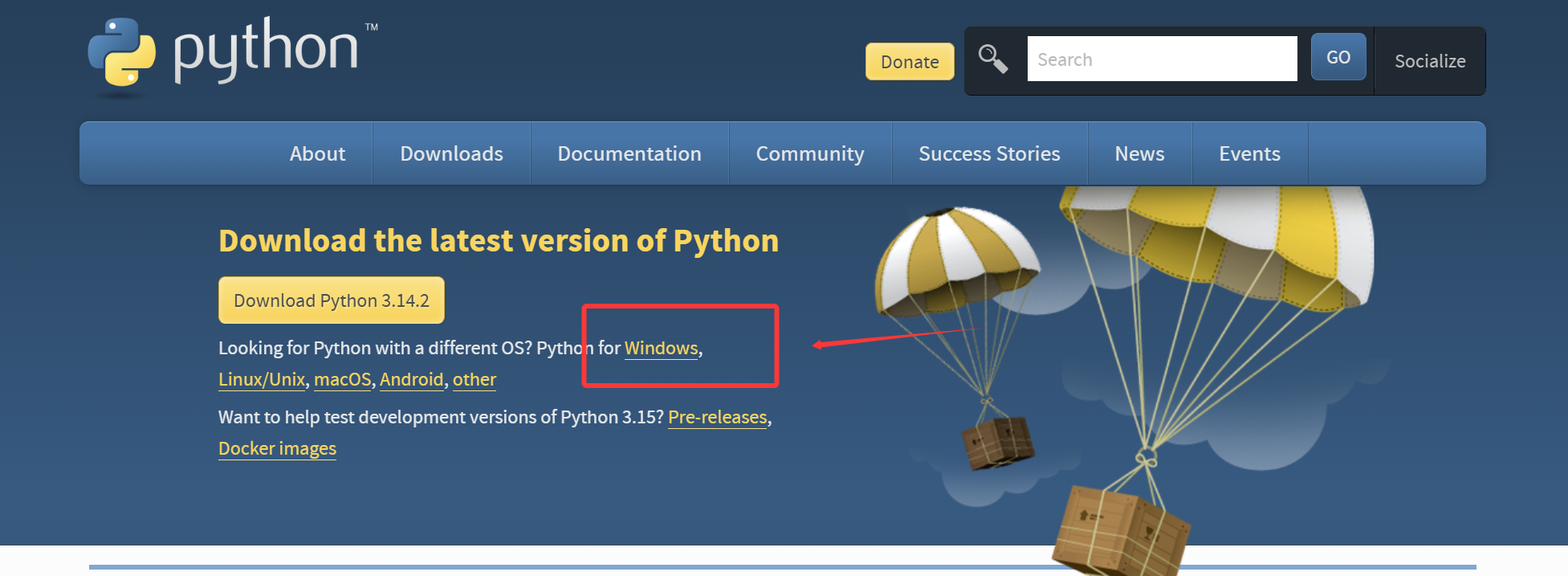The width and height of the screenshot is (1568, 576).
Task: Follow the Linux/Unix download link
Action: coord(262,379)
